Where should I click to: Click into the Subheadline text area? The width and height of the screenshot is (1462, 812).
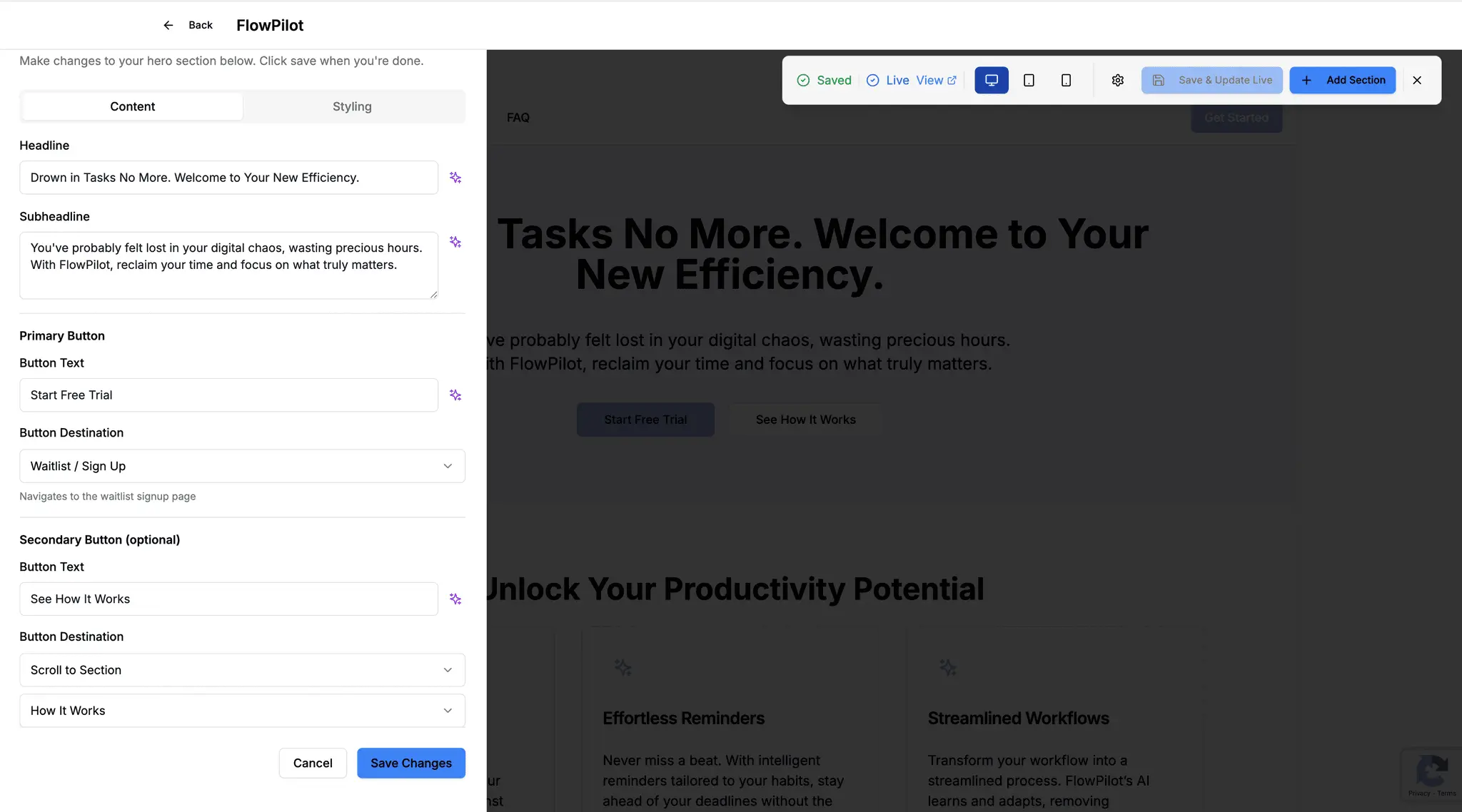coord(228,265)
